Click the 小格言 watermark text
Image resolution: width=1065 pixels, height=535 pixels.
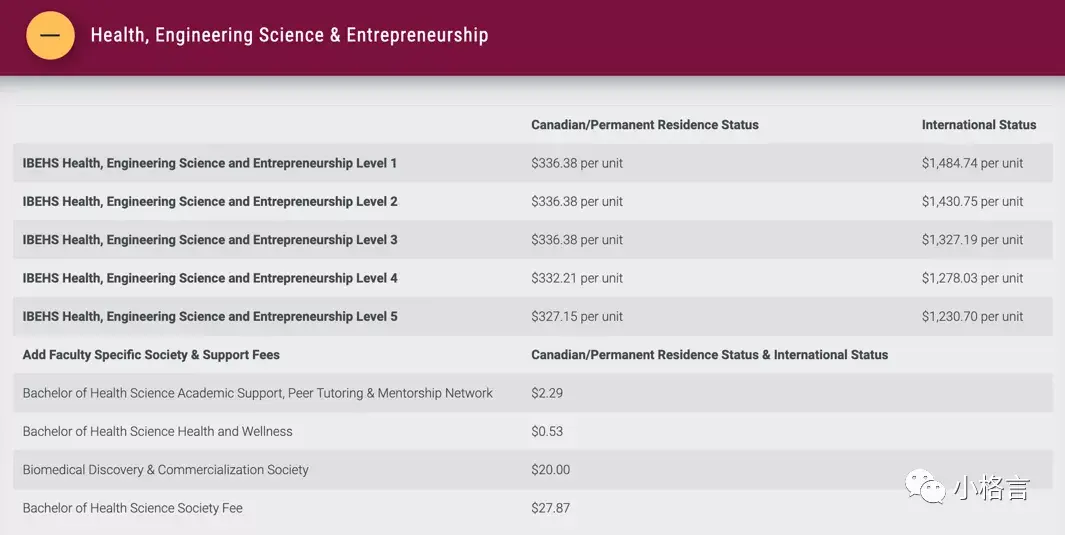coord(990,489)
